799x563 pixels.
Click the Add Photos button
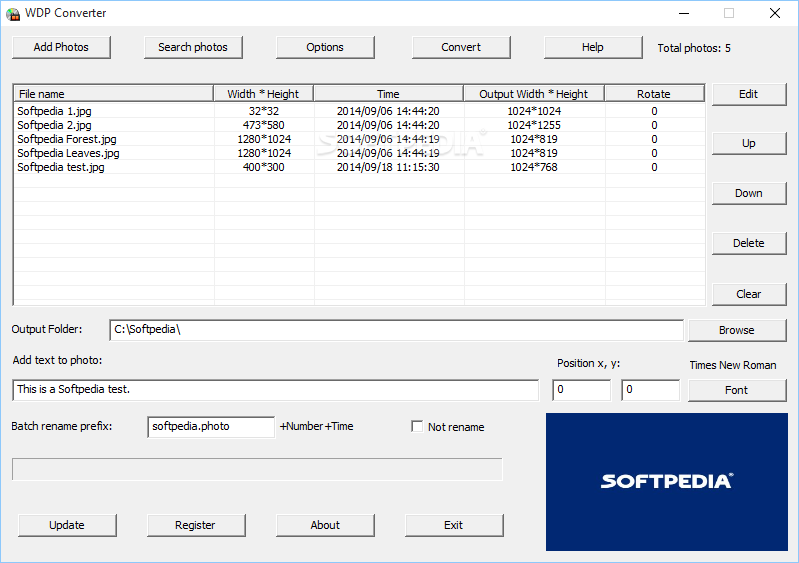[x=61, y=47]
